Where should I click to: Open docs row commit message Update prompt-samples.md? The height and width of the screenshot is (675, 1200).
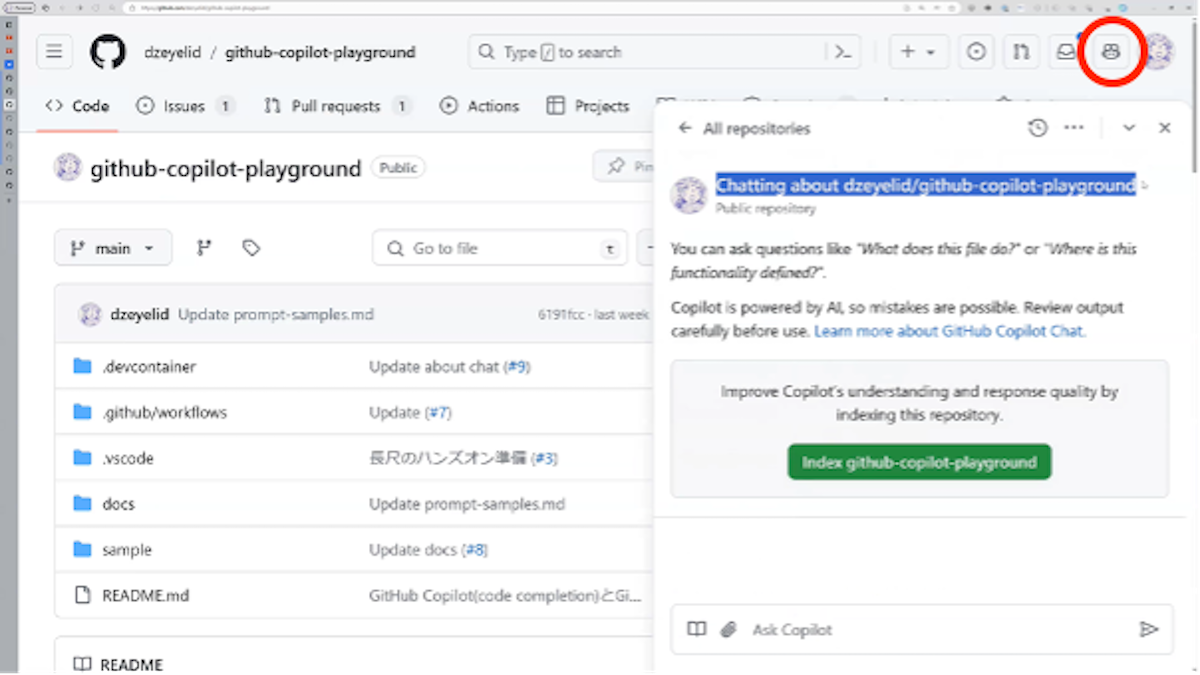tap(467, 504)
